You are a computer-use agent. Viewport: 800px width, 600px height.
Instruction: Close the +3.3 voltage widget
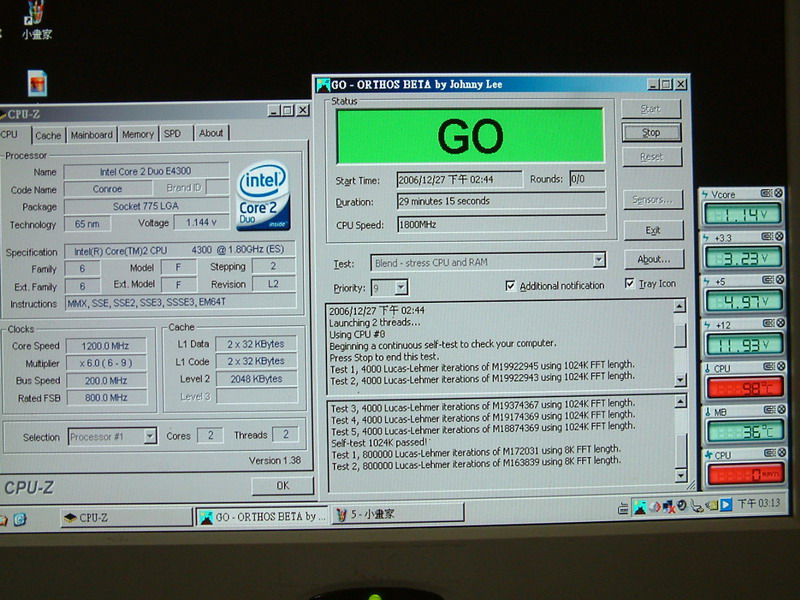click(779, 236)
